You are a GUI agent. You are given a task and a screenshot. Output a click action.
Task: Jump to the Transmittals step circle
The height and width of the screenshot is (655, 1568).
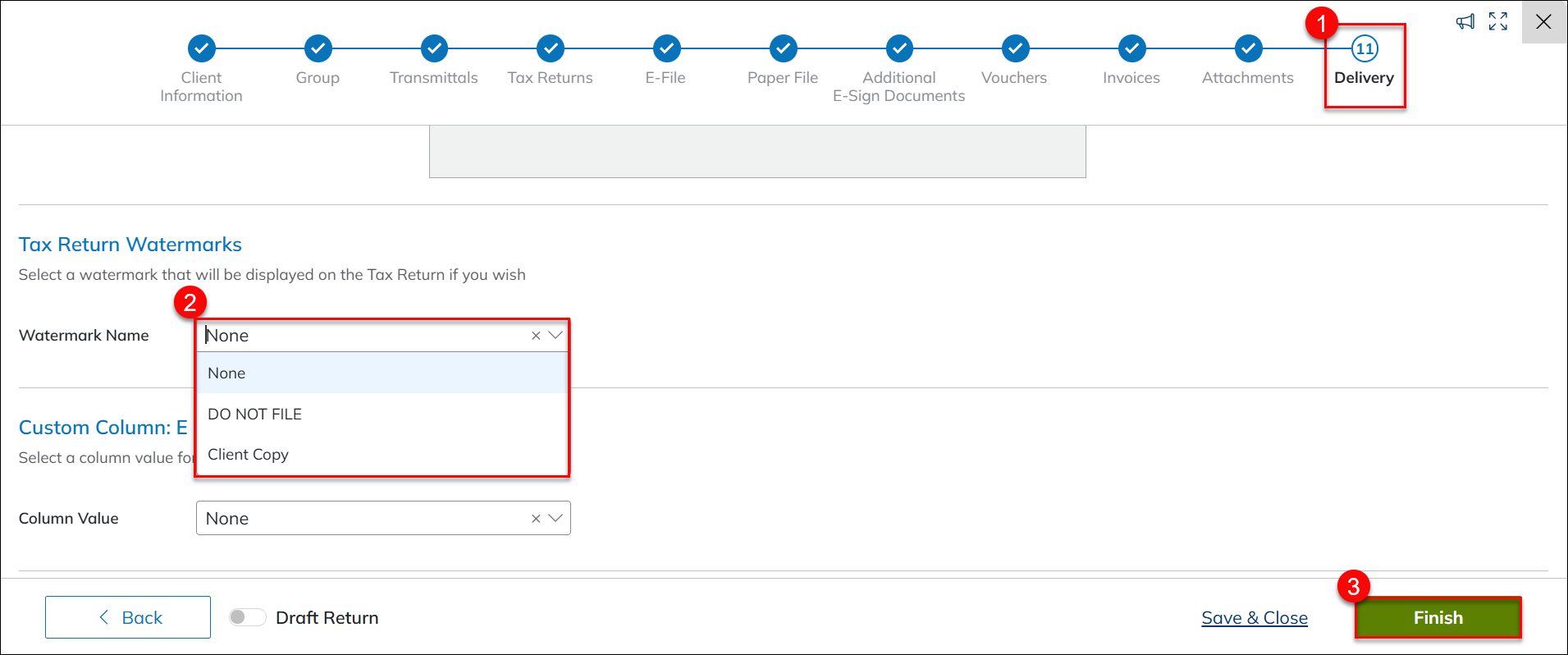tap(434, 48)
